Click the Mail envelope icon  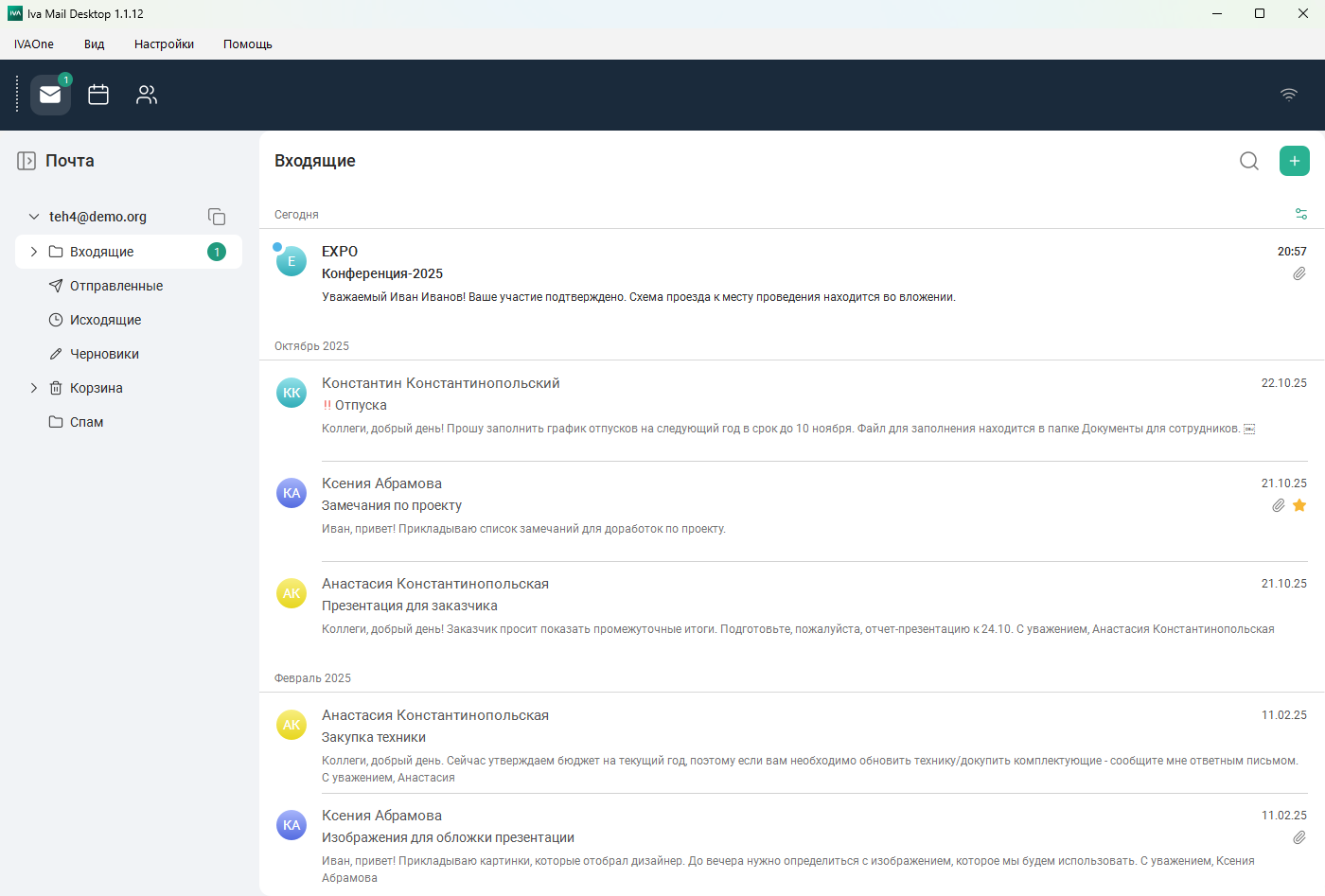click(50, 95)
